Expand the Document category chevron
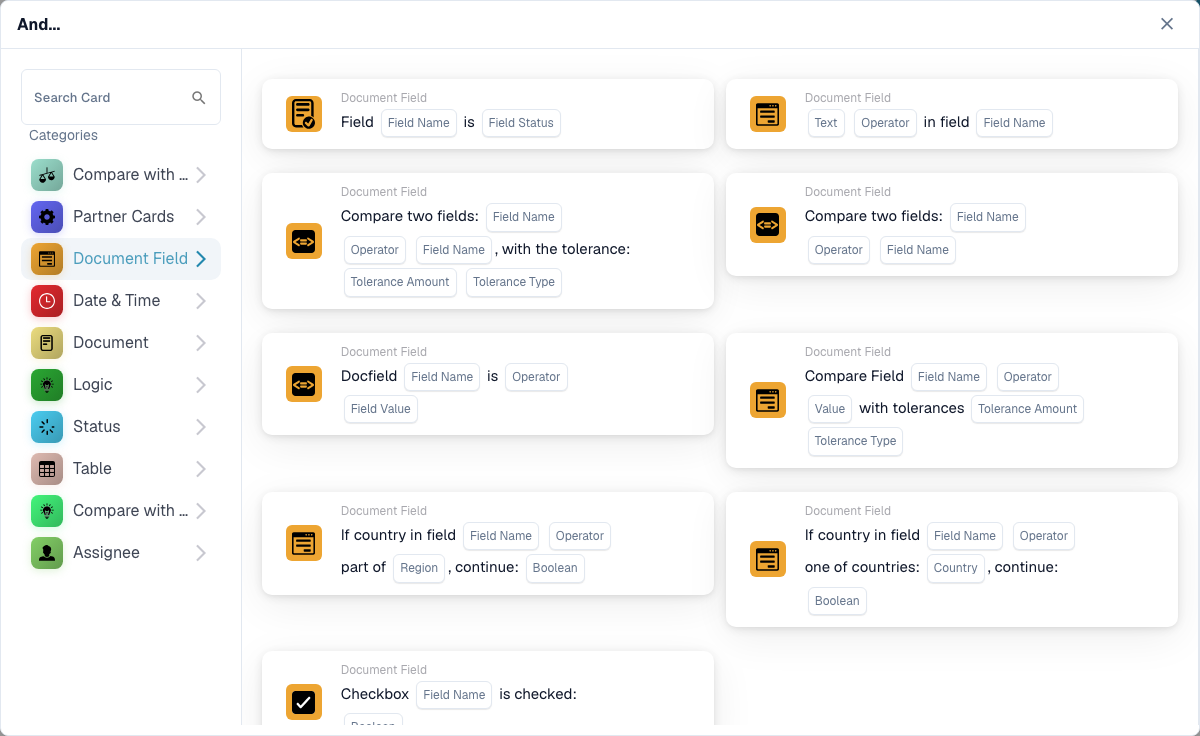This screenshot has height=736, width=1200. coord(201,343)
